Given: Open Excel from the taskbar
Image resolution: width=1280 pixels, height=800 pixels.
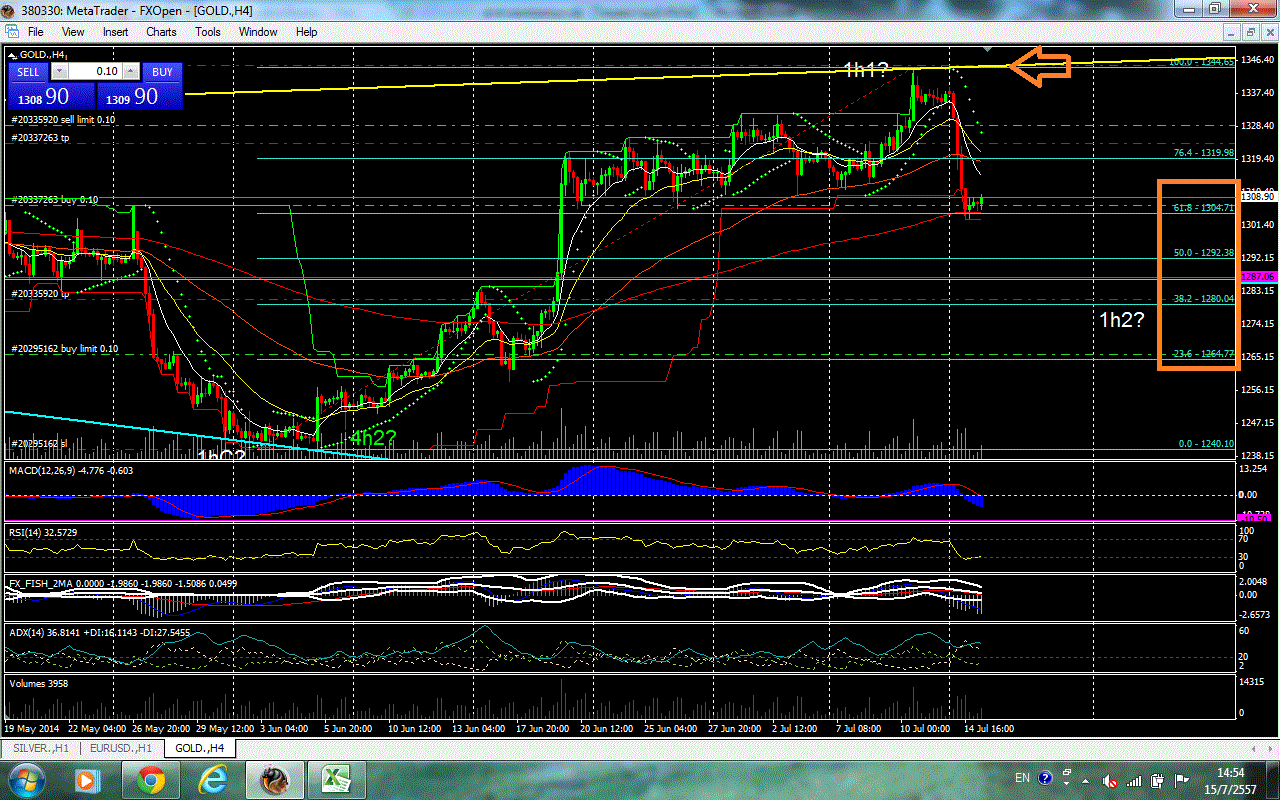Looking at the screenshot, I should 336,779.
